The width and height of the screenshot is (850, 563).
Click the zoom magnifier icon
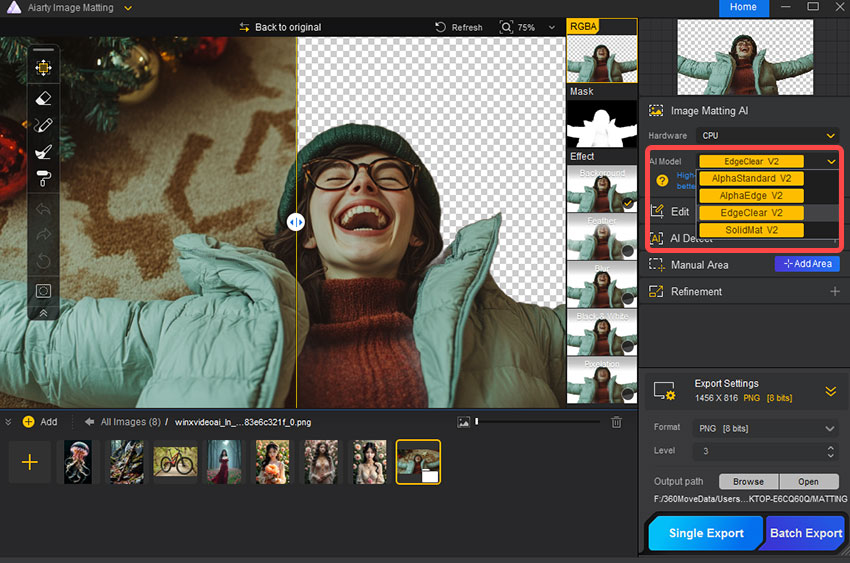[x=506, y=27]
